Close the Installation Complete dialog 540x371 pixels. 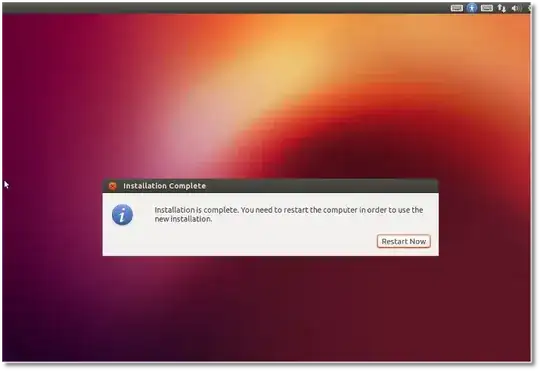click(x=112, y=186)
